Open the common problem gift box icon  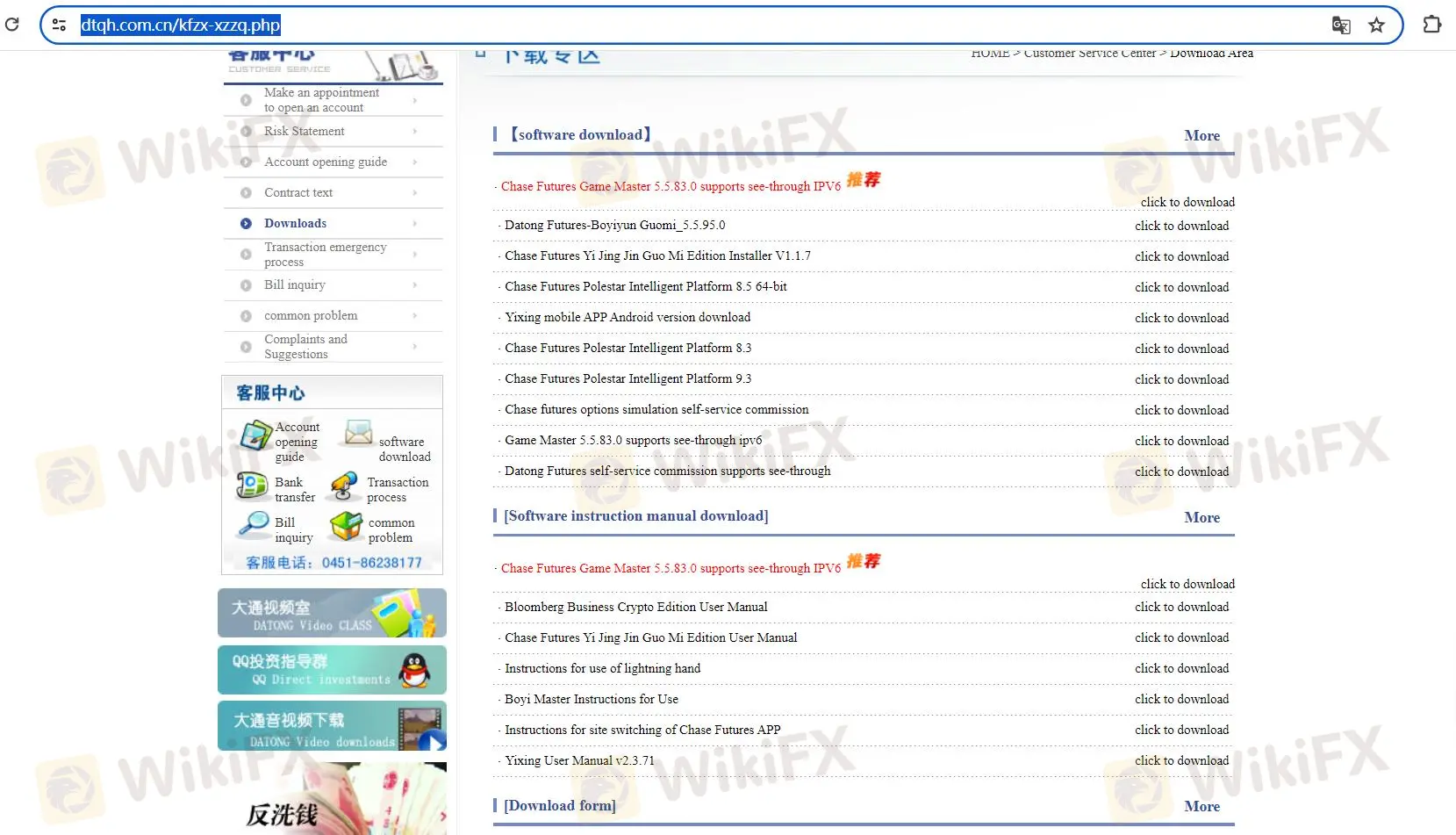347,527
